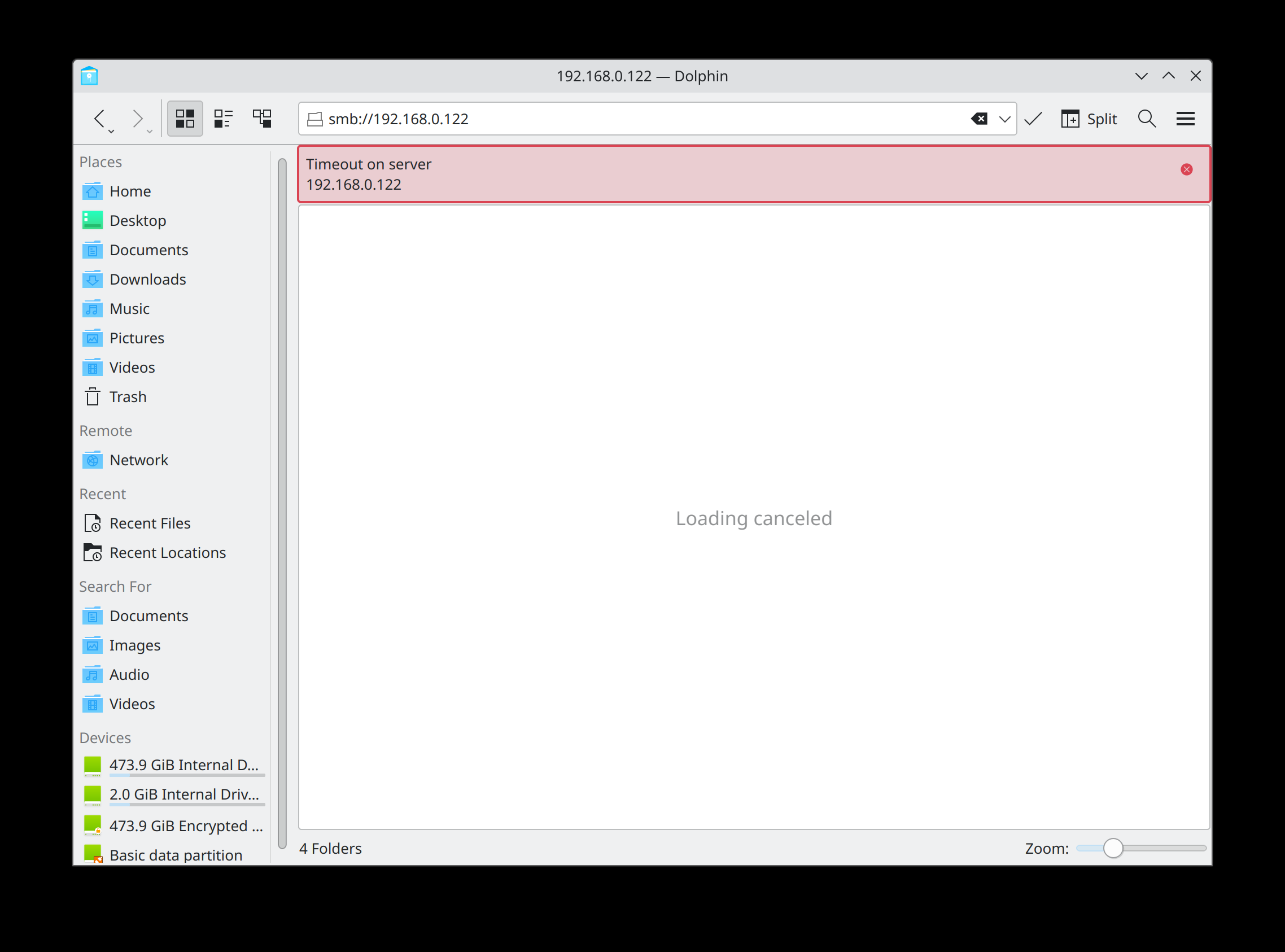Screen dimensions: 1285x952
Task: Click the Recent Files clock document icon
Action: (x=92, y=523)
